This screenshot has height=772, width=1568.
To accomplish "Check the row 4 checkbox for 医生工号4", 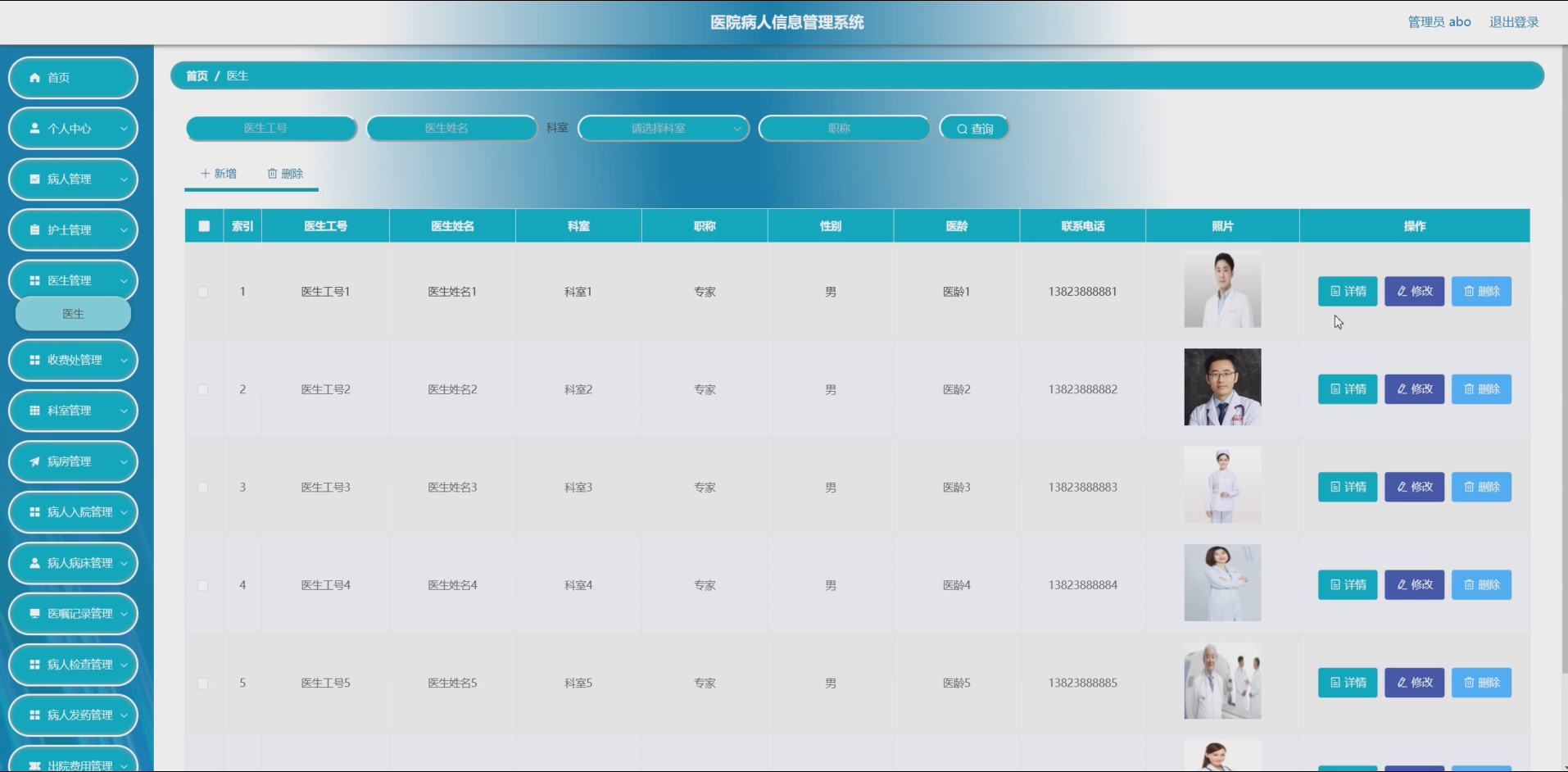I will pos(203,585).
